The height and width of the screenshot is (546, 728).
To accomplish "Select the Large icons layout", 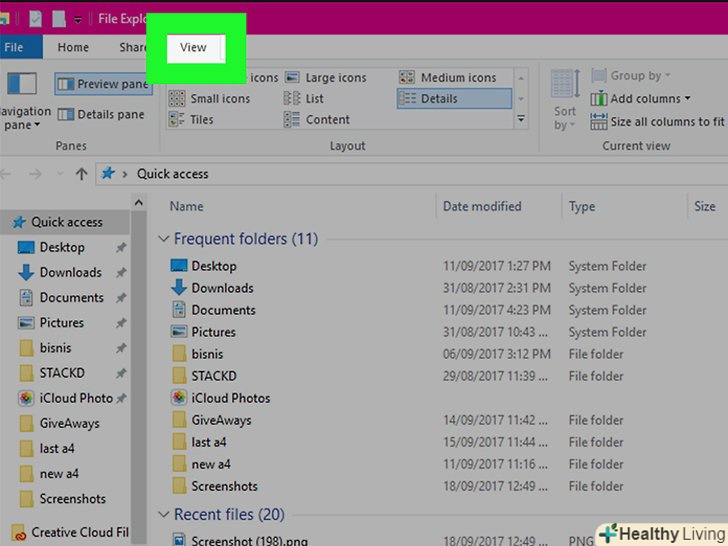I will point(326,78).
